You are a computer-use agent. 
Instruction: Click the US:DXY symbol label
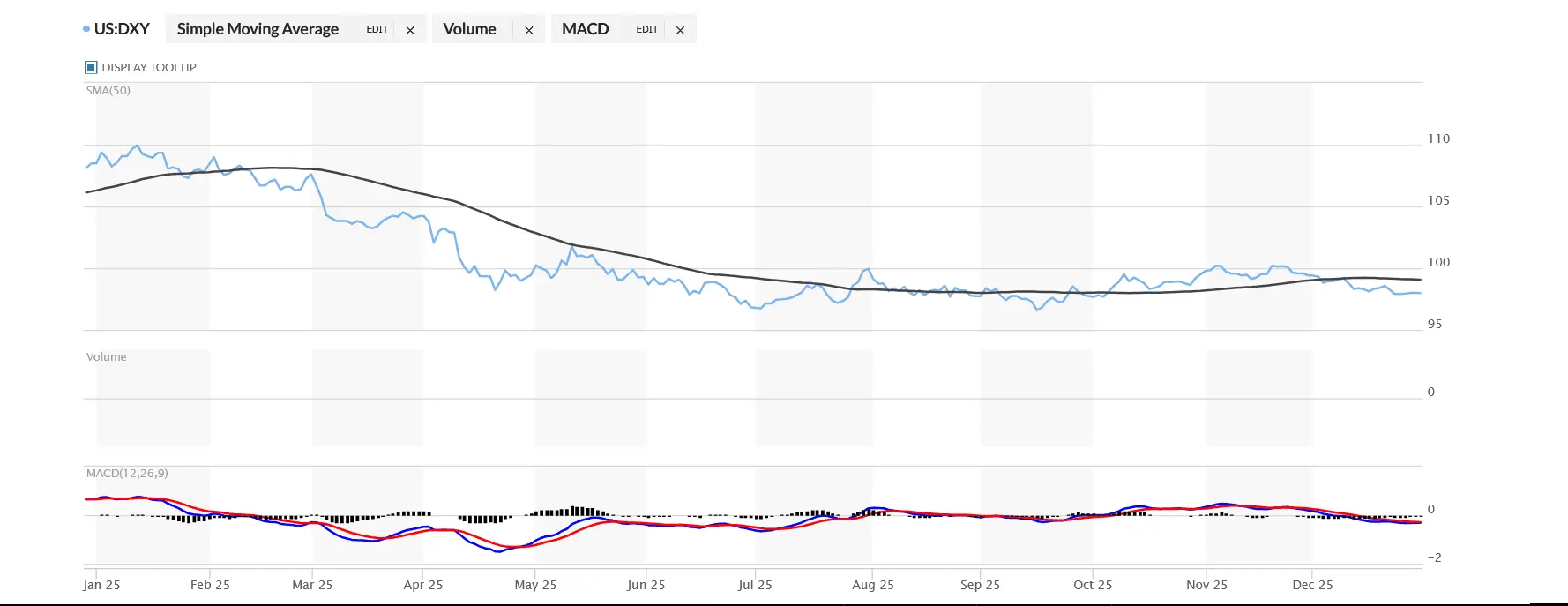click(122, 29)
